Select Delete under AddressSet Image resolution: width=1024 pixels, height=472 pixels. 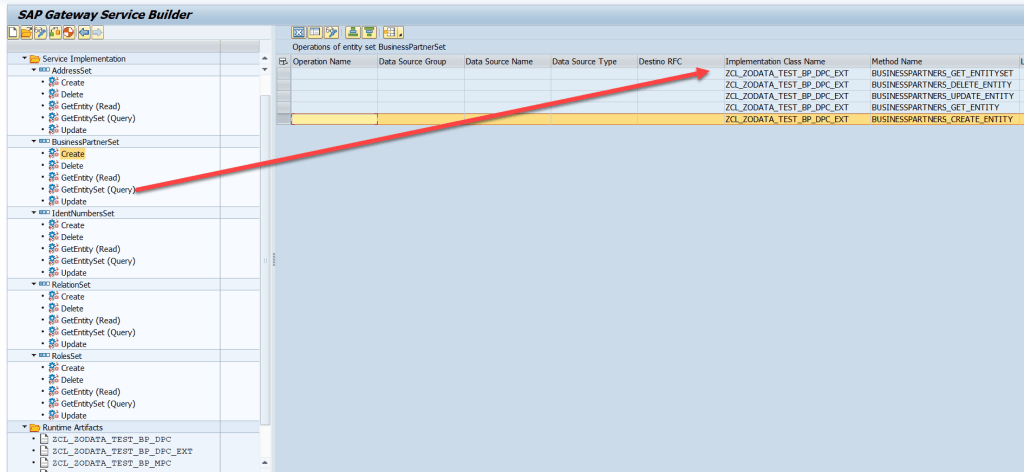(72, 94)
